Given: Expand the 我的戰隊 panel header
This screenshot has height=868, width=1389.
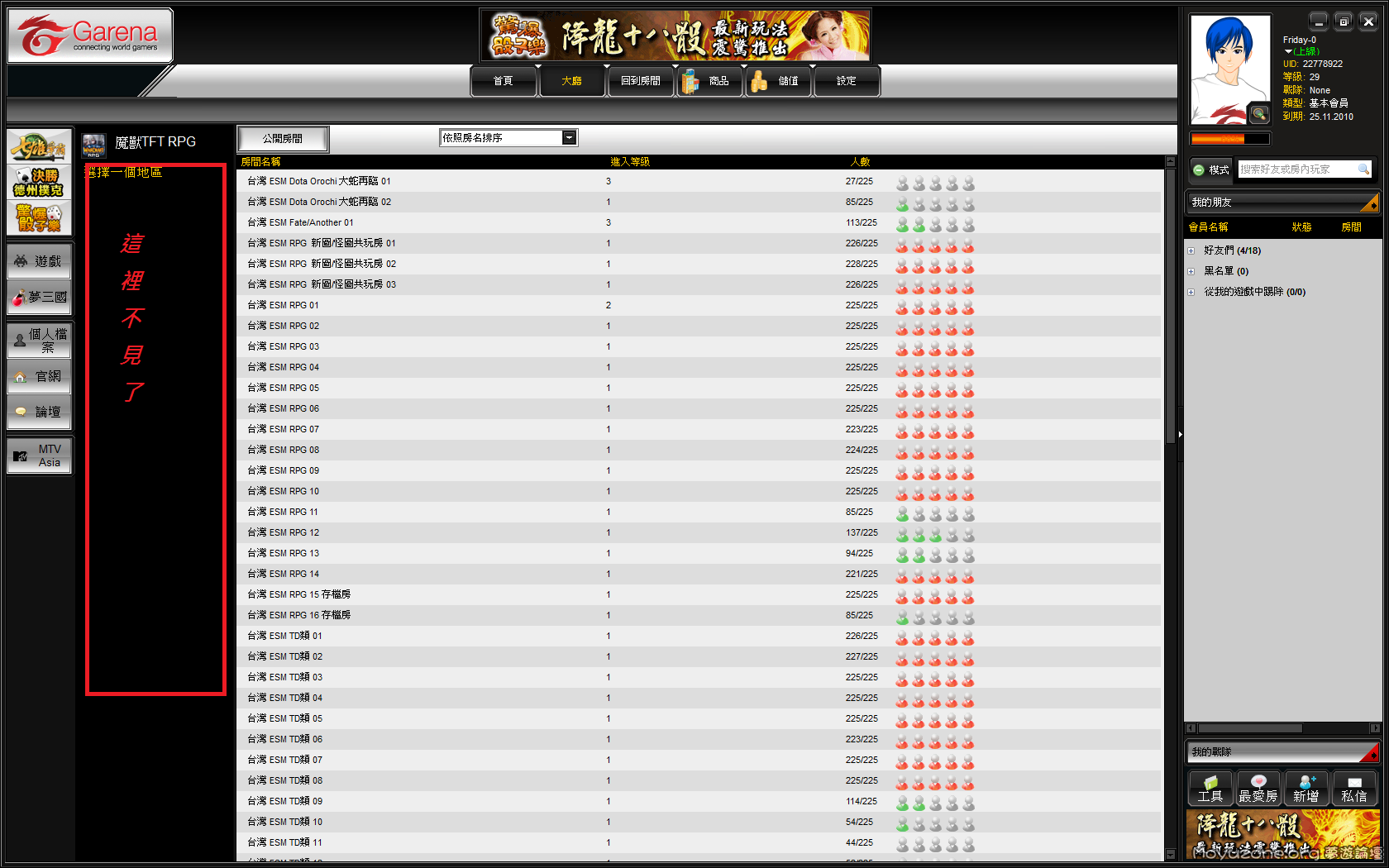Looking at the screenshot, I should point(1283,751).
